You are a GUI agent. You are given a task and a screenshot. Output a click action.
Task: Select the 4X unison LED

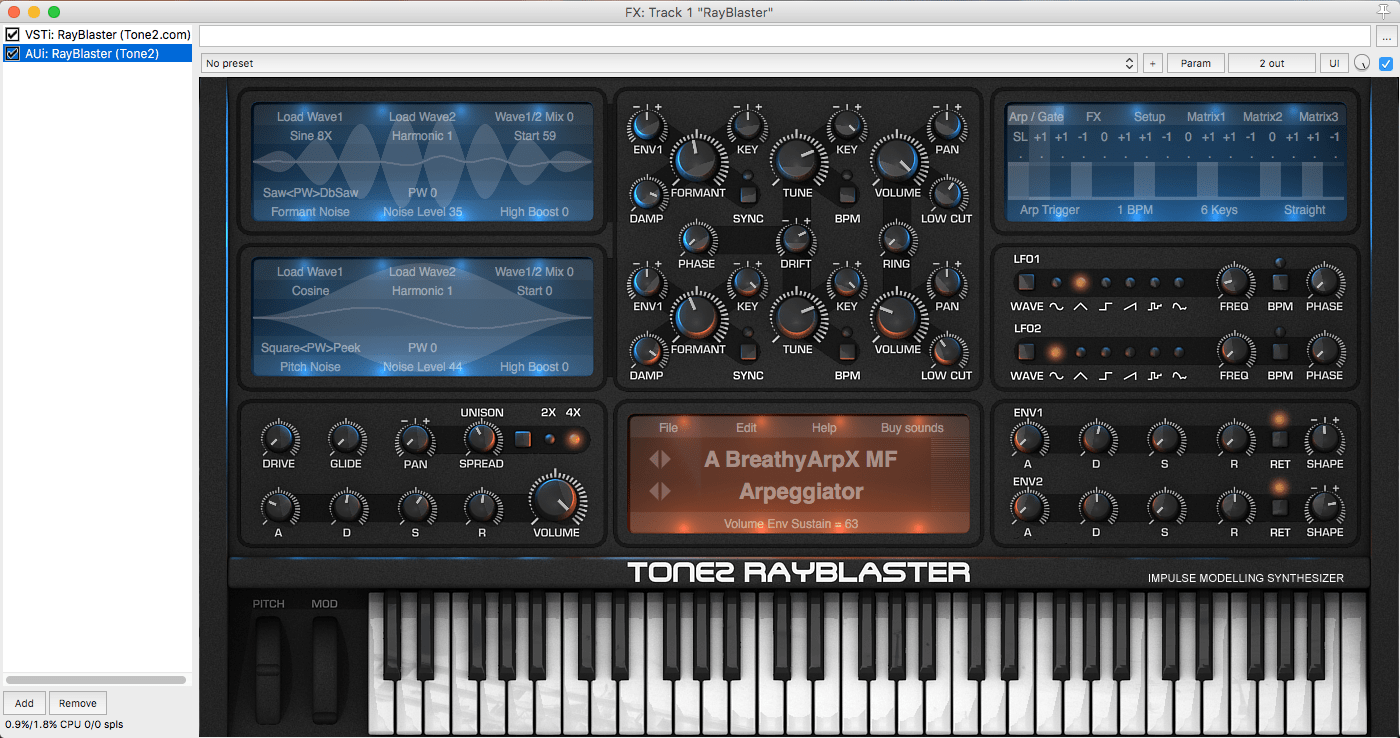click(574, 438)
